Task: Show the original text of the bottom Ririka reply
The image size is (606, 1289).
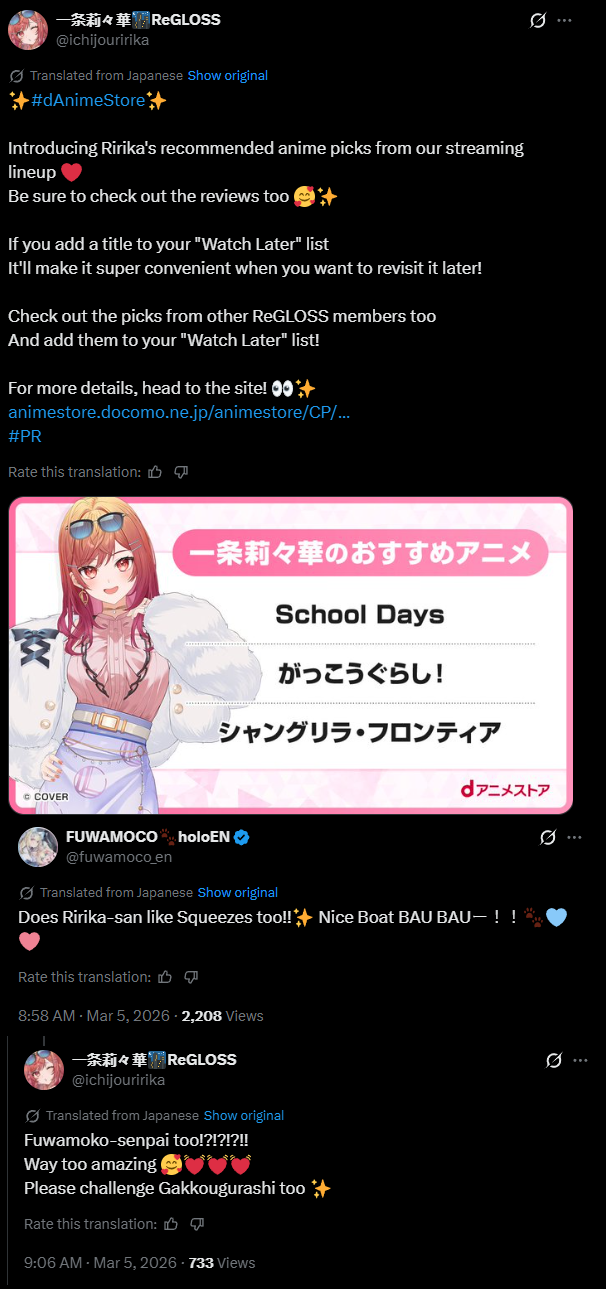Action: (244, 1115)
